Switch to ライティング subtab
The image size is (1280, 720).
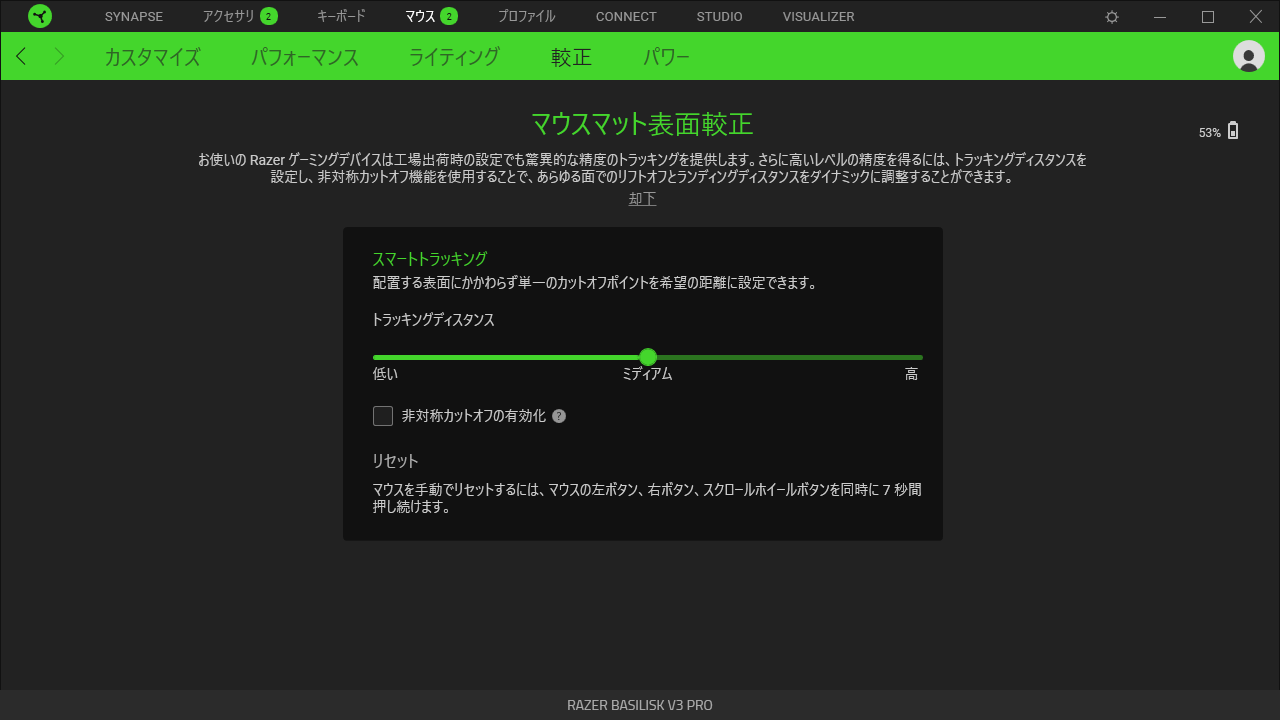tap(454, 57)
